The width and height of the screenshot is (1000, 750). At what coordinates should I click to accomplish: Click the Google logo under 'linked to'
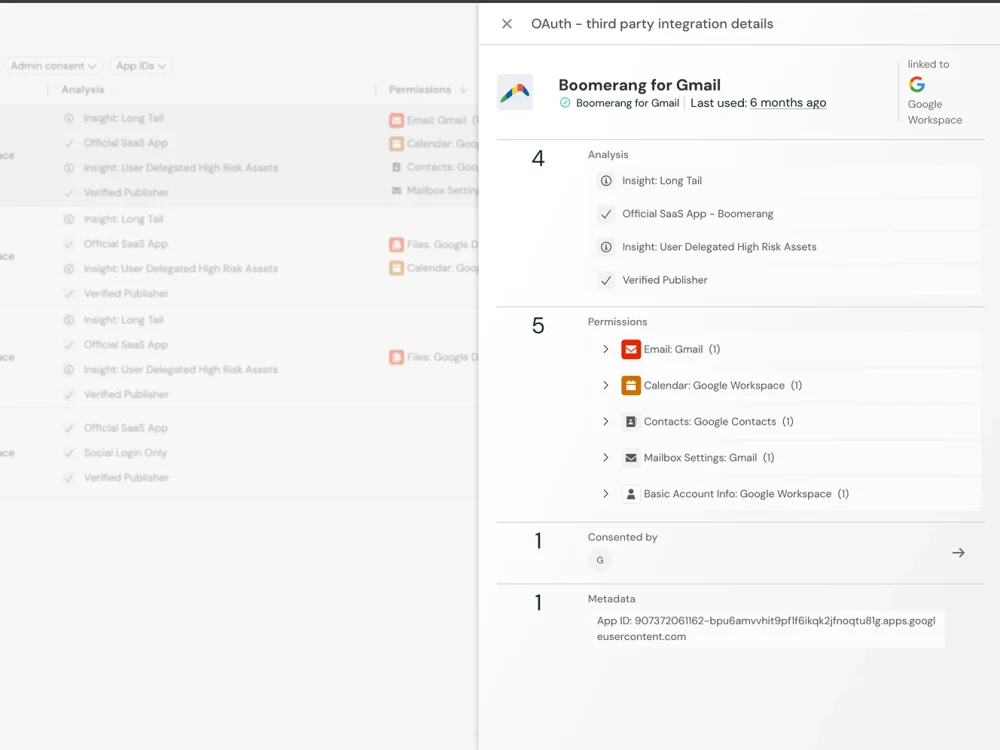tap(916, 84)
